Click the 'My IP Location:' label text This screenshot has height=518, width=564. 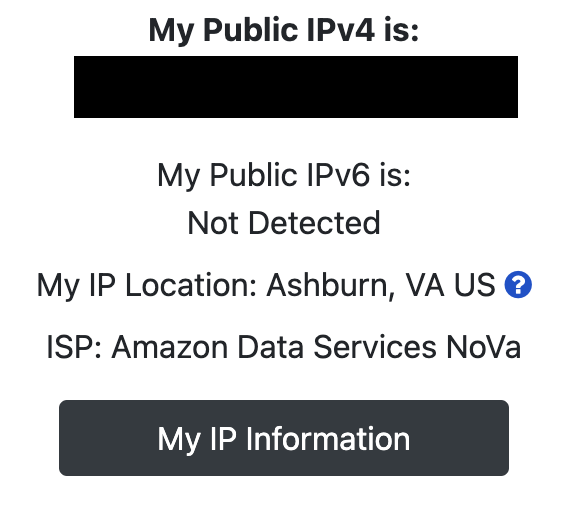[x=147, y=285]
